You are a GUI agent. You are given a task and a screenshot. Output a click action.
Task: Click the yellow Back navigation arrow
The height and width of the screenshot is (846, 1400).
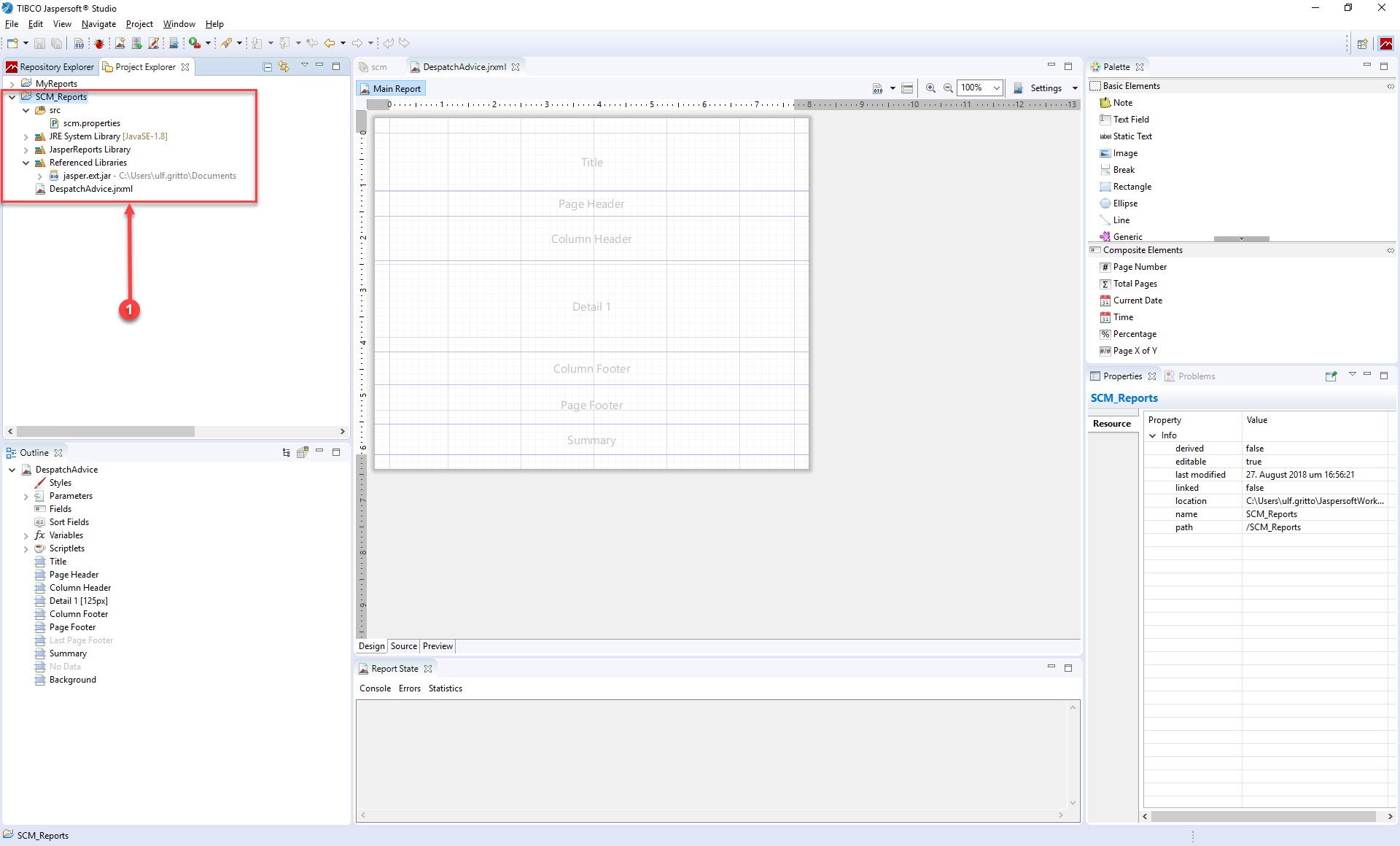click(x=330, y=44)
